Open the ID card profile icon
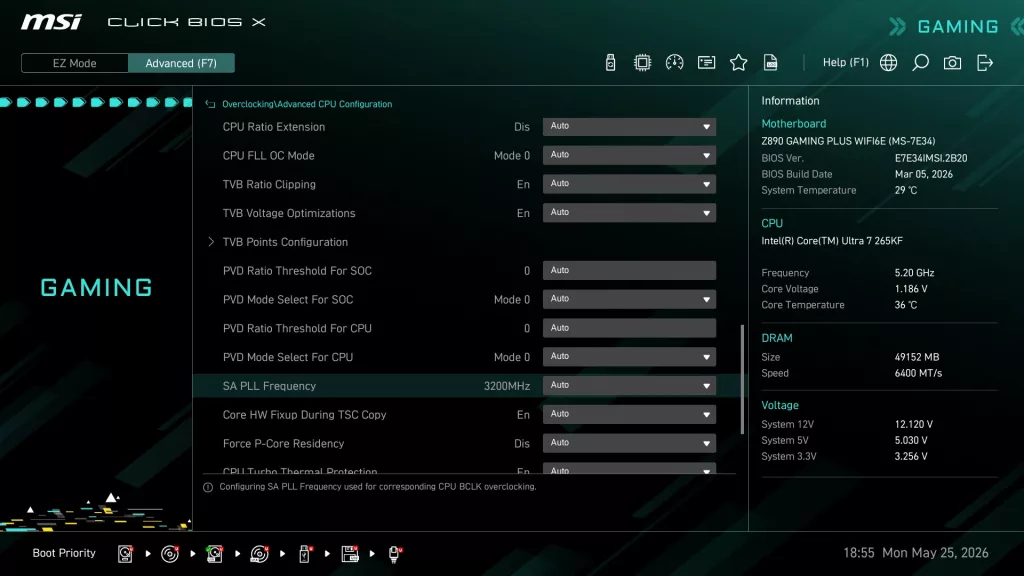The height and width of the screenshot is (576, 1024). coord(706,63)
